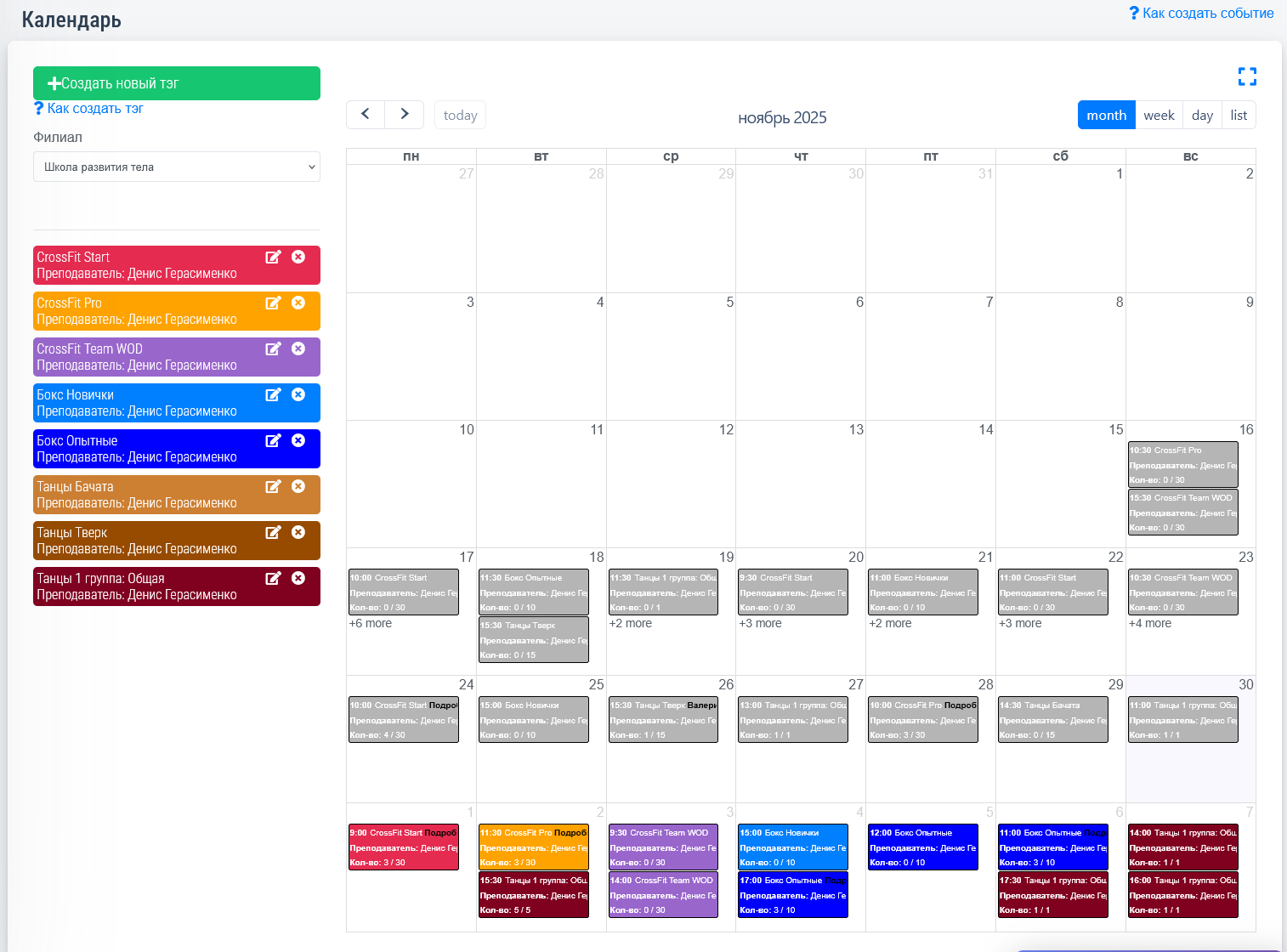
Task: Toggle fullscreen calendar view
Action: click(x=1247, y=77)
